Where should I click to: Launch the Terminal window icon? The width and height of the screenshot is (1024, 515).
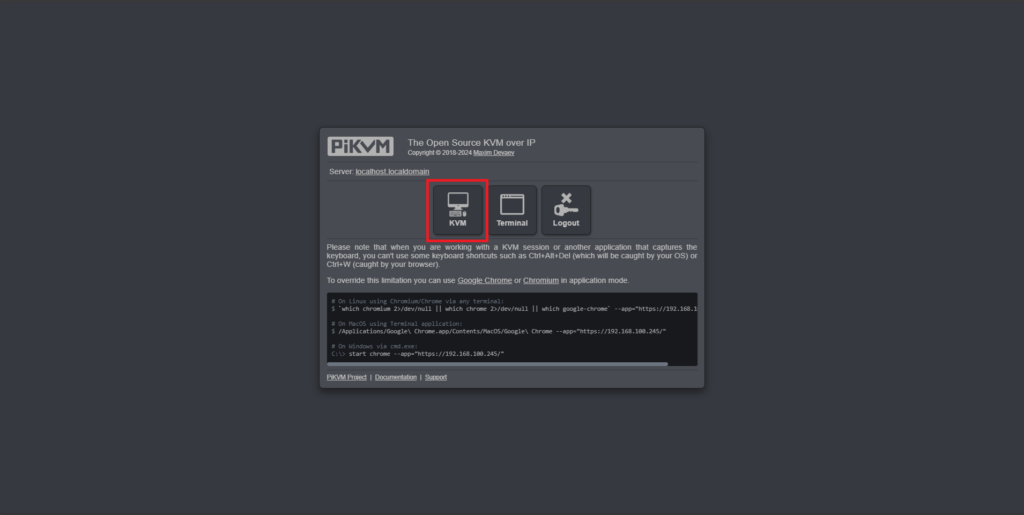(x=512, y=210)
